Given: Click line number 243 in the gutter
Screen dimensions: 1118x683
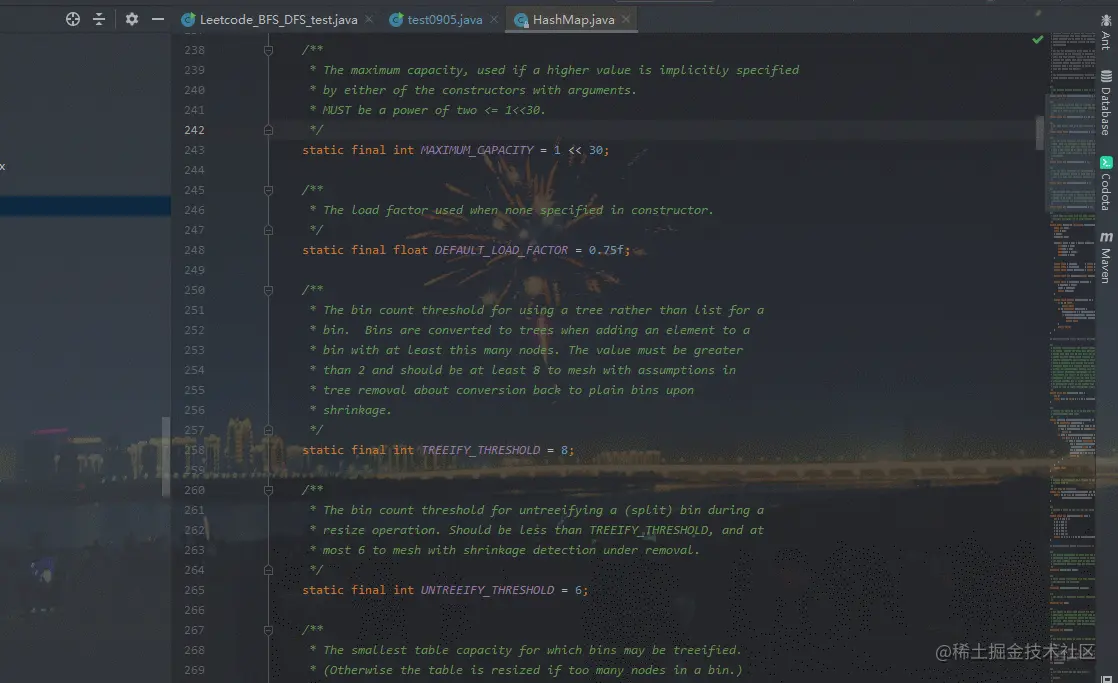Looking at the screenshot, I should coord(194,150).
